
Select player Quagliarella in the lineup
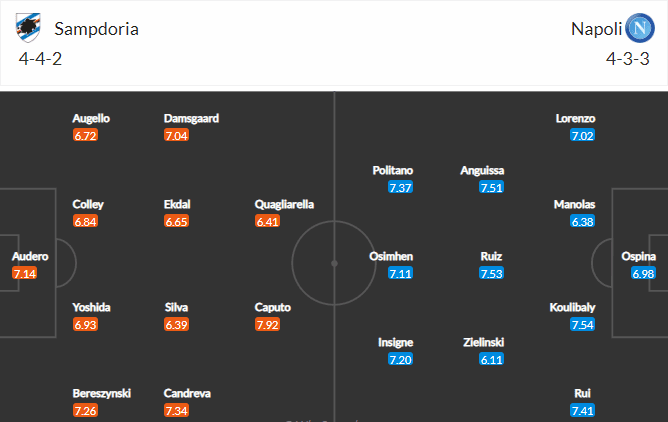pyautogui.click(x=284, y=204)
